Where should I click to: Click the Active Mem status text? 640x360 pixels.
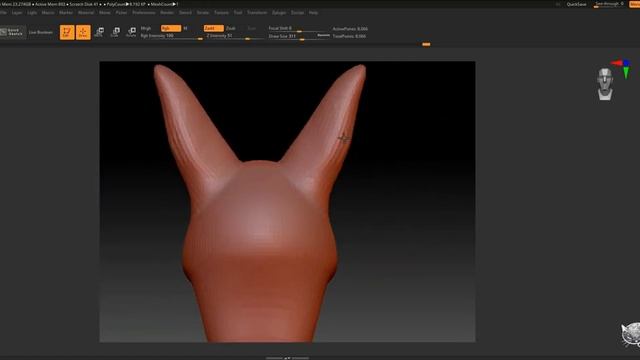click(51, 4)
